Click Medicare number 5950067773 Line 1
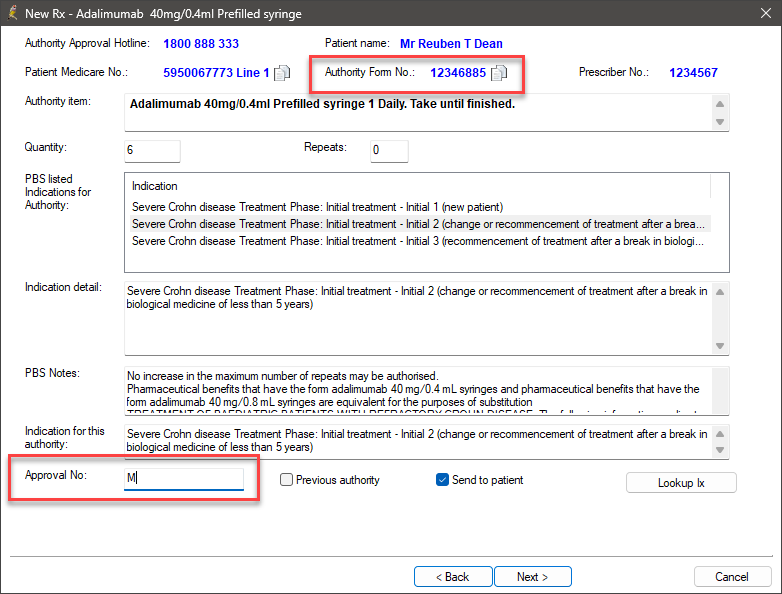 click(216, 73)
